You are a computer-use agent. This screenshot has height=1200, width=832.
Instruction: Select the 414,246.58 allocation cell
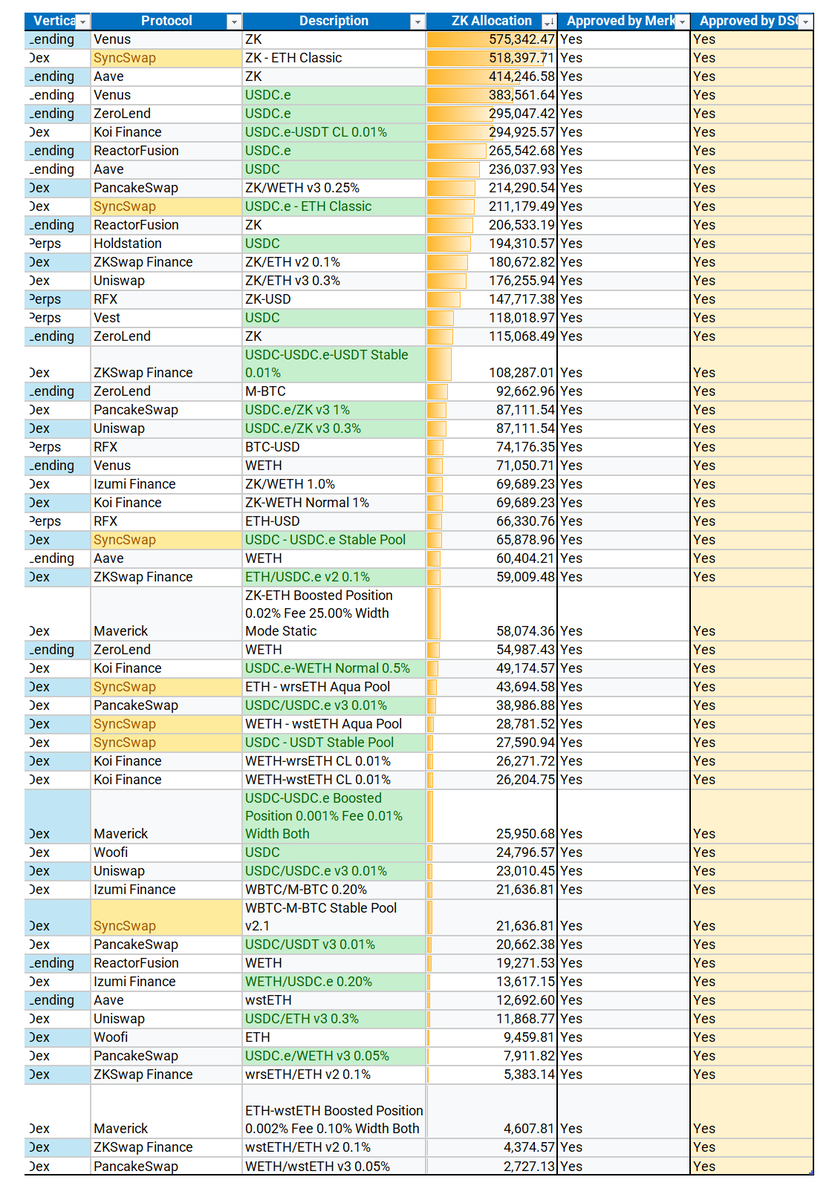[x=492, y=76]
